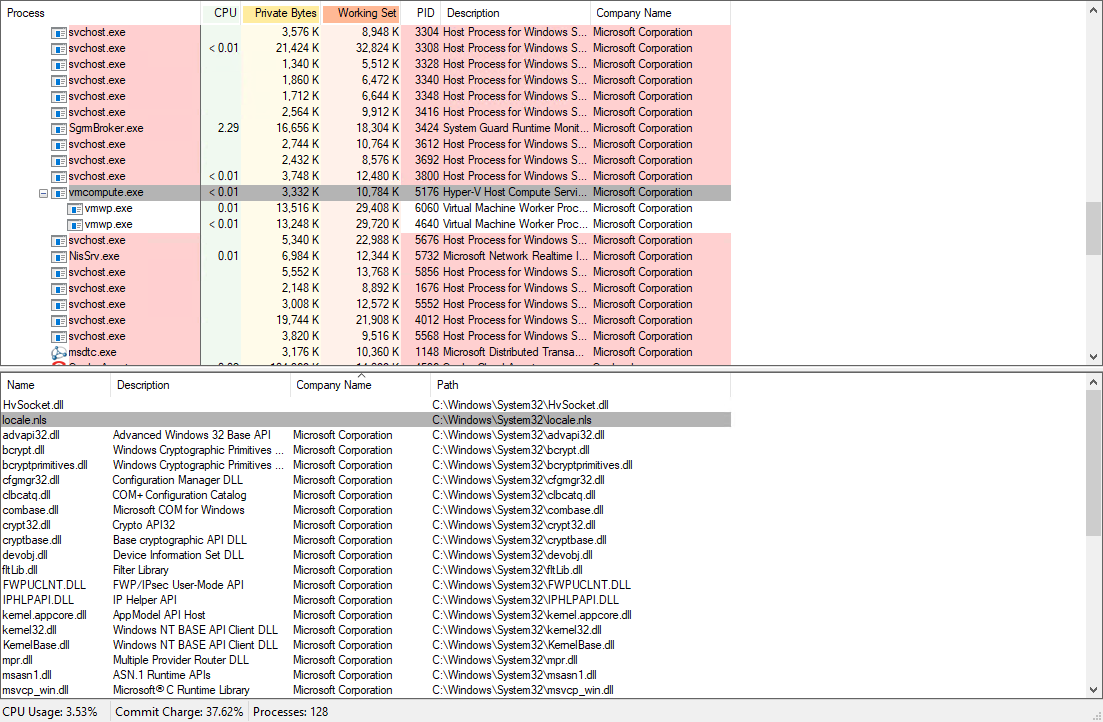Sort by the Process column header
The height and width of the screenshot is (722, 1103).
click(101, 13)
